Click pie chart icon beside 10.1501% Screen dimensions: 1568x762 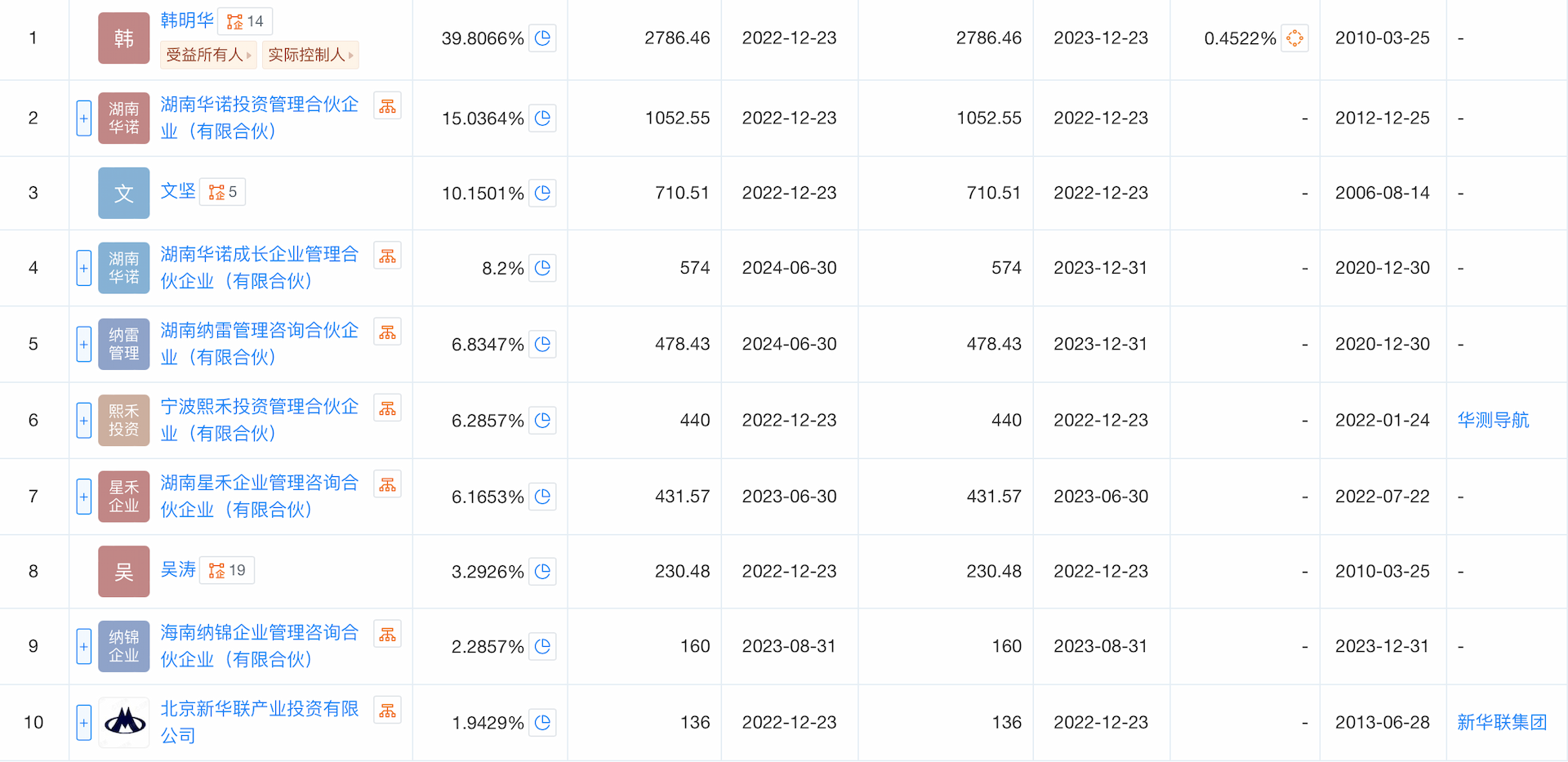click(x=542, y=193)
